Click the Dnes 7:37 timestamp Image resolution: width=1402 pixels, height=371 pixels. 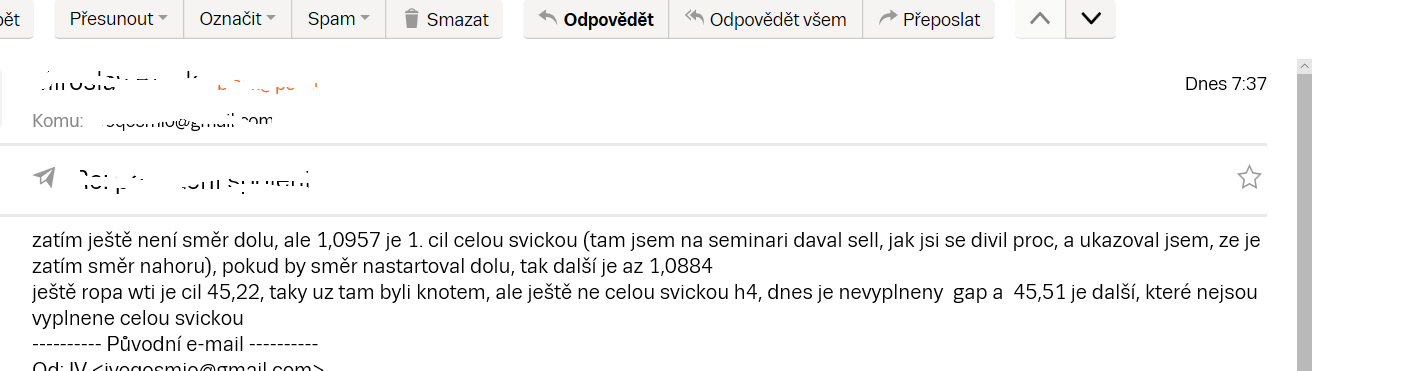(1225, 84)
